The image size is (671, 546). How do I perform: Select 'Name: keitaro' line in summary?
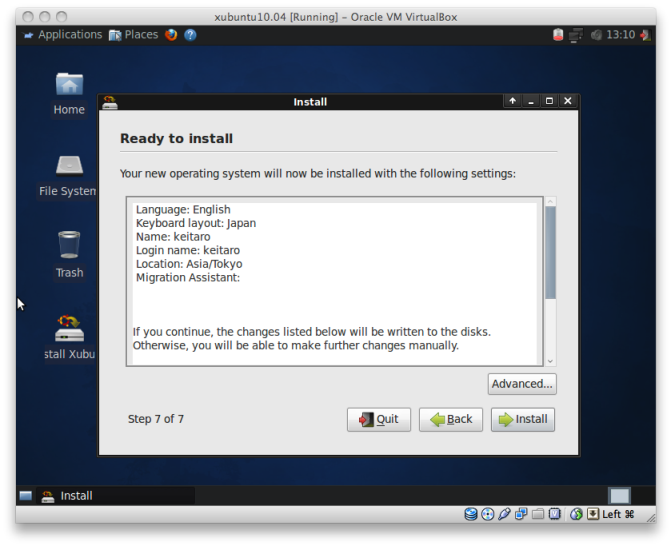(x=173, y=237)
